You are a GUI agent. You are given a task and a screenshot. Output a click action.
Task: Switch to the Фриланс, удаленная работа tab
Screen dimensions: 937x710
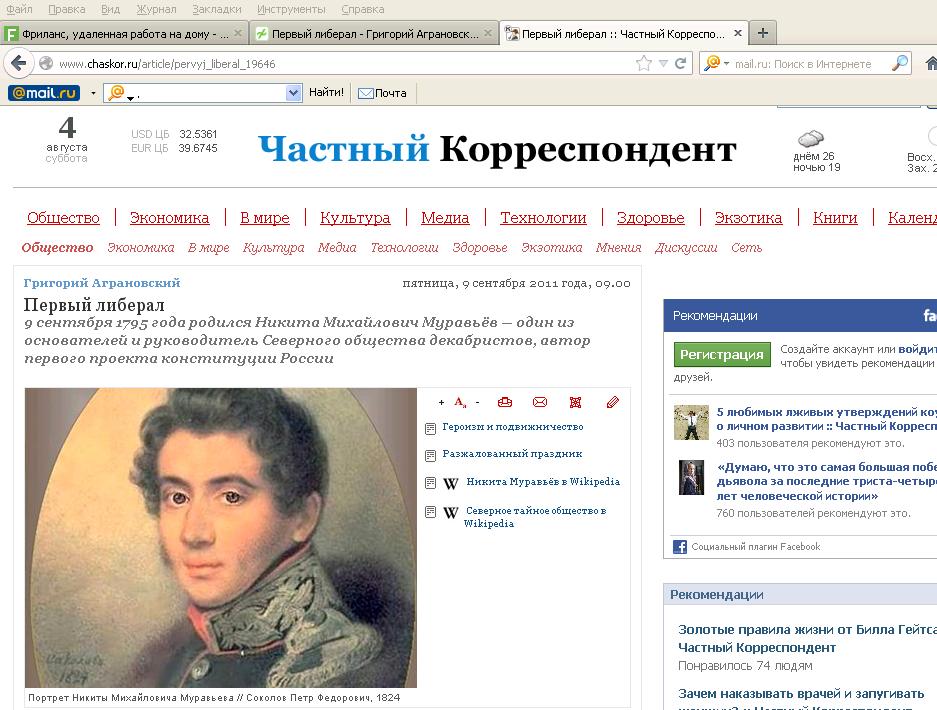click(x=124, y=33)
